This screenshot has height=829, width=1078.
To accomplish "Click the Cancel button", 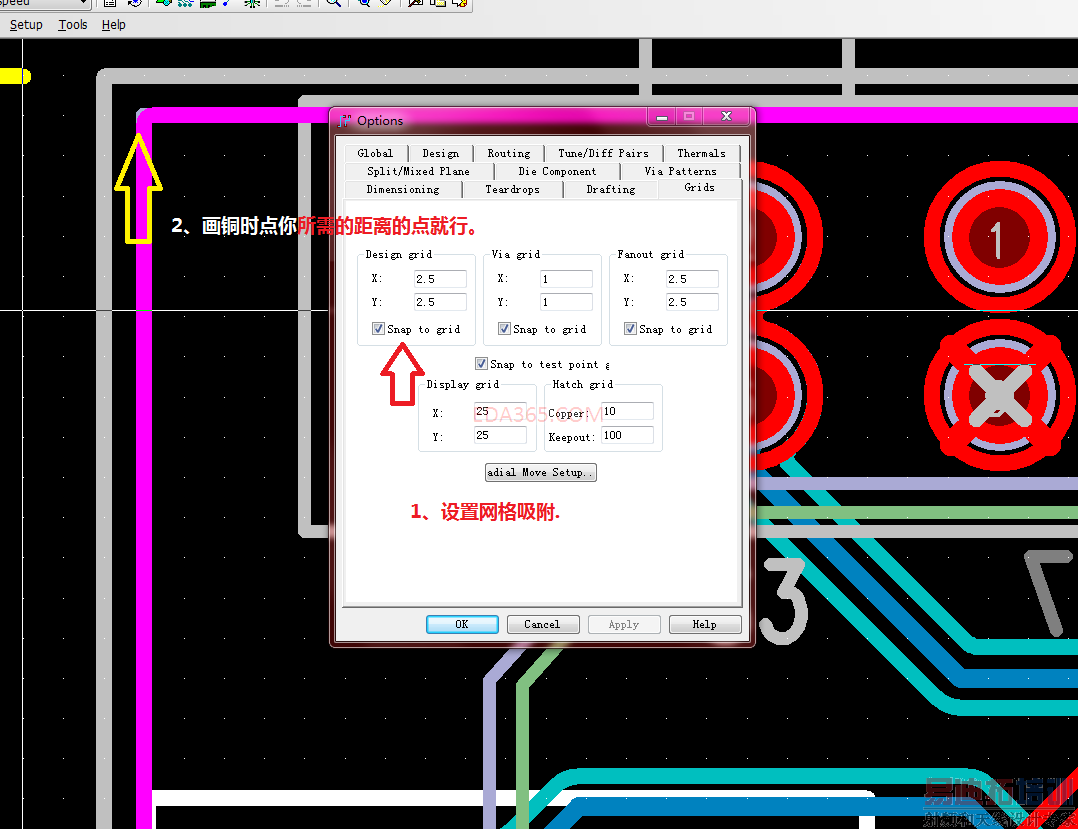I will (x=542, y=624).
